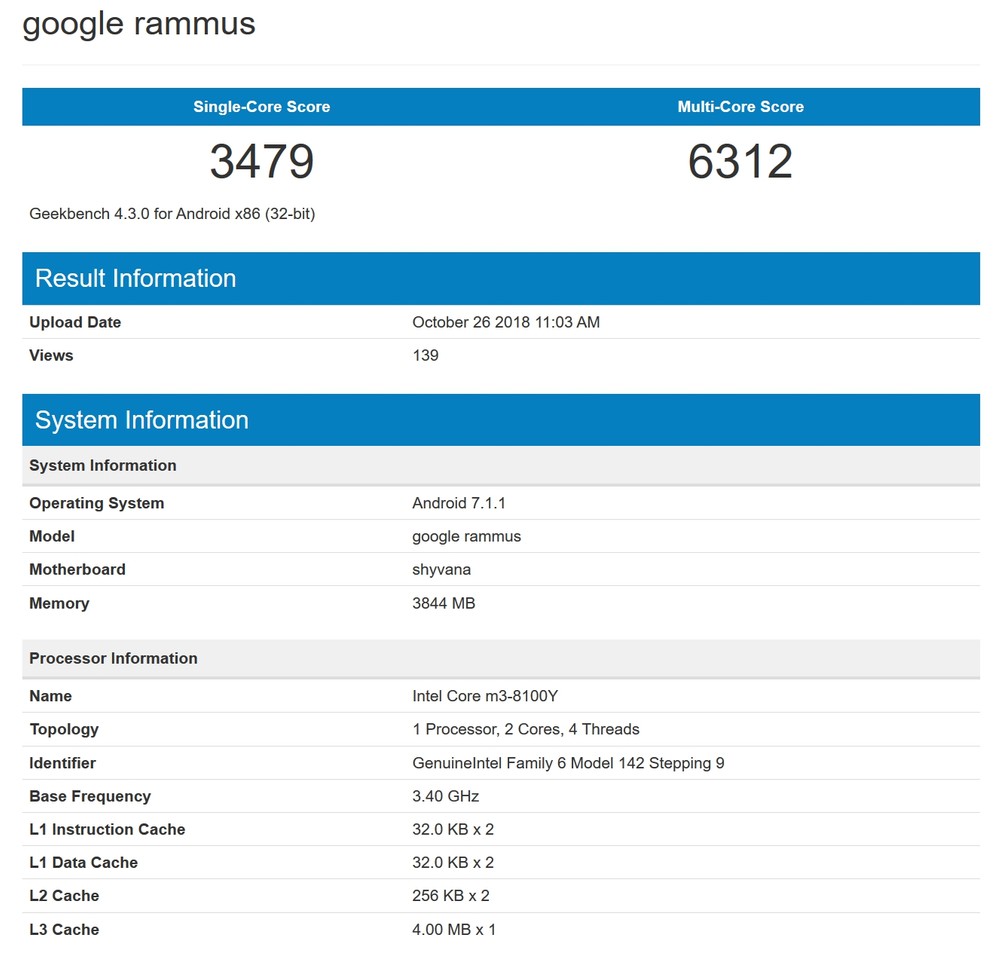Click the Model value "google rammus"

tap(466, 536)
